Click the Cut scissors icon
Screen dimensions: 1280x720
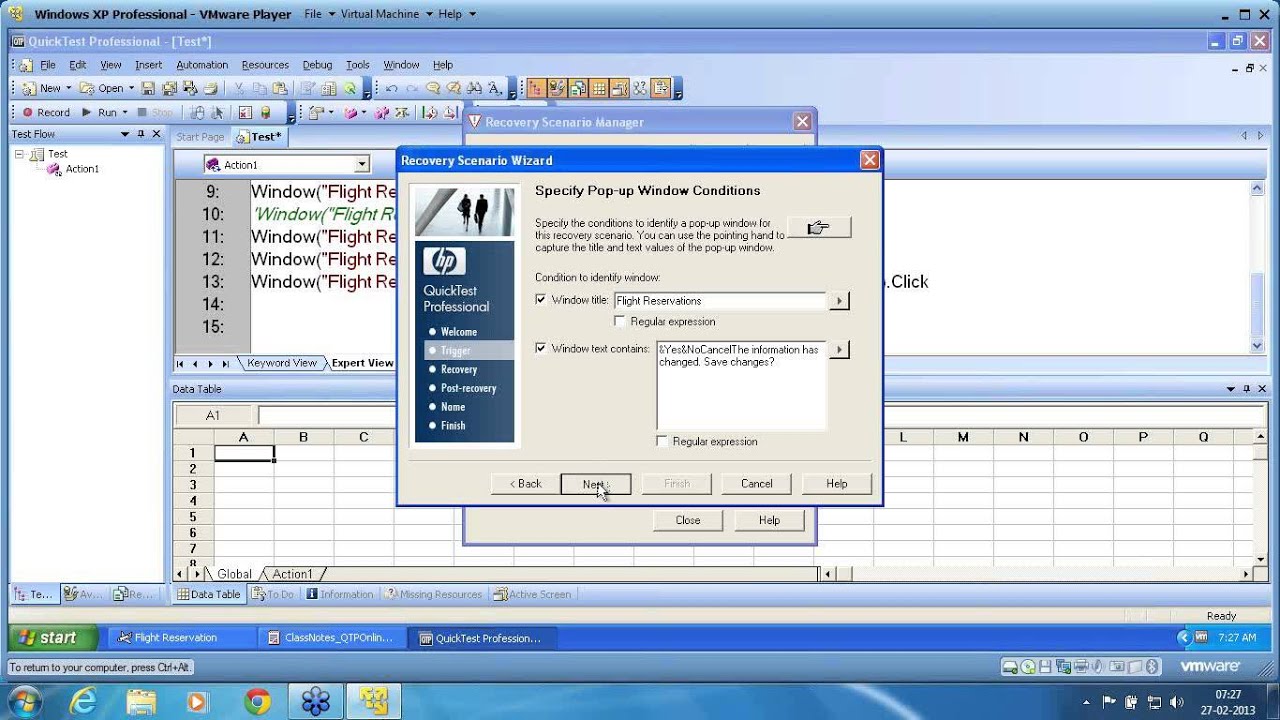pos(239,88)
